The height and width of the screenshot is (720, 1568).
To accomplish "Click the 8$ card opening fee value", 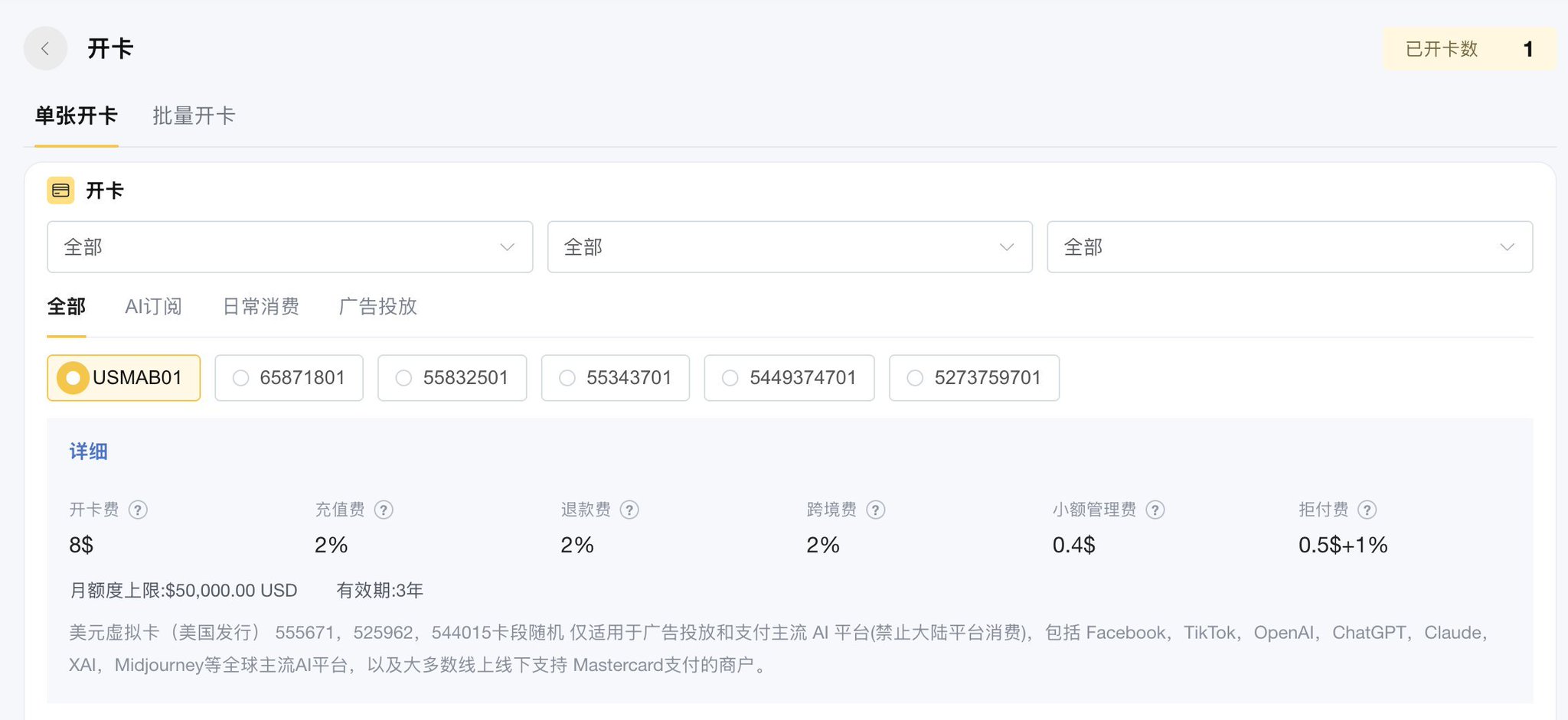I will pos(81,545).
